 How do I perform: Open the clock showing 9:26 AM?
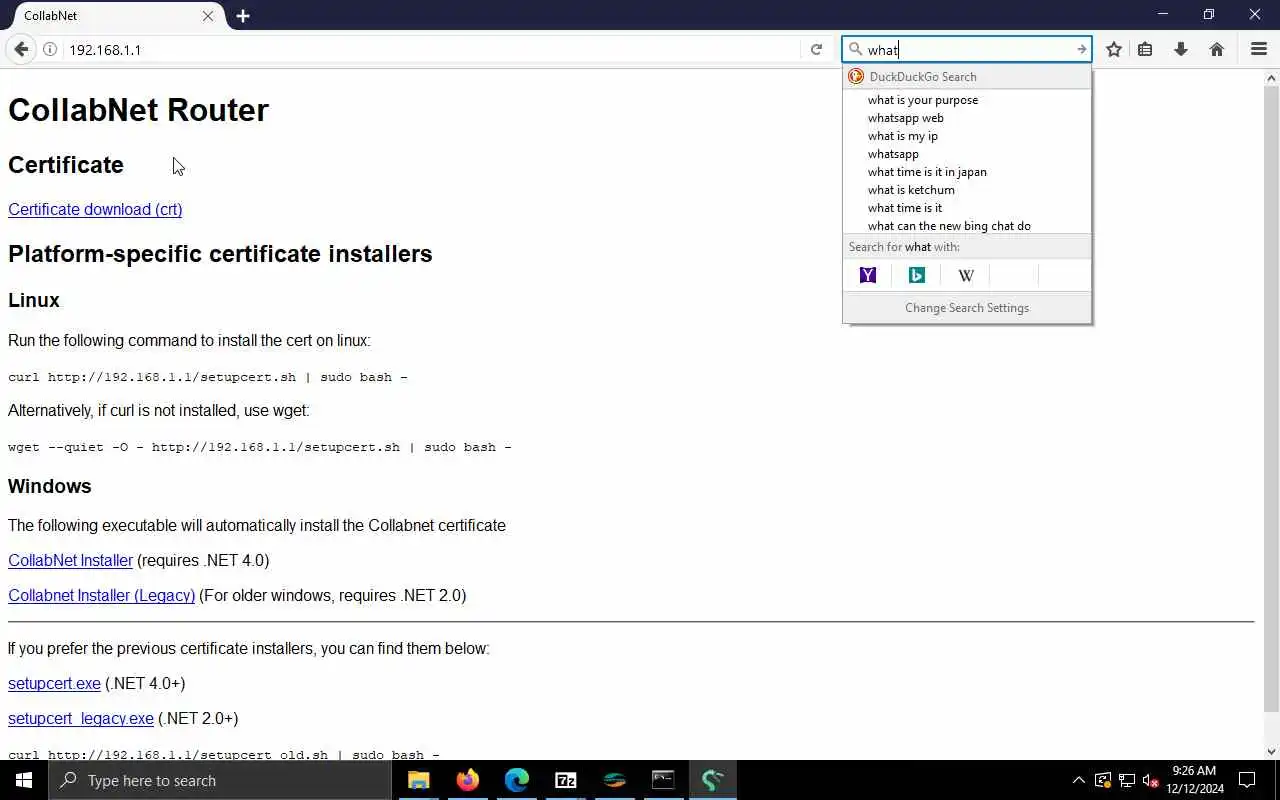(x=1194, y=780)
